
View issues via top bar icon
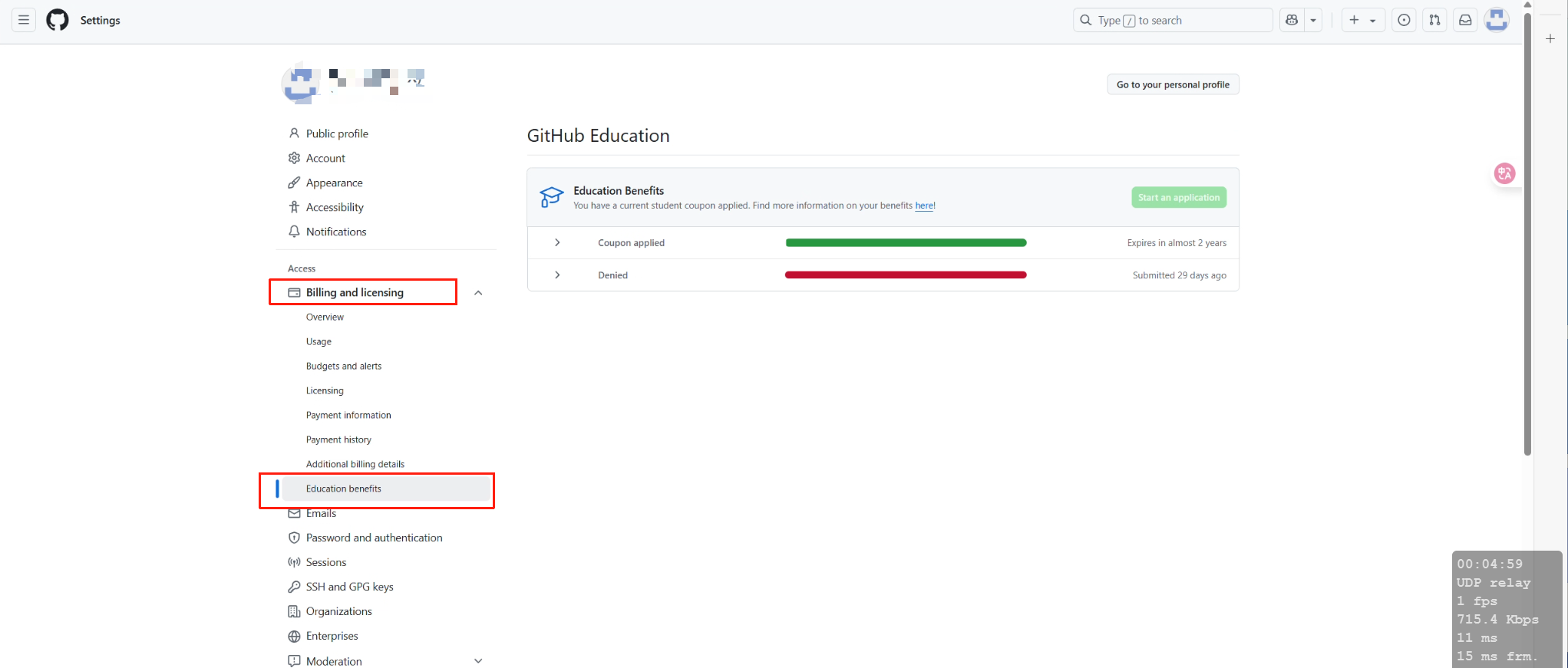coord(1404,20)
